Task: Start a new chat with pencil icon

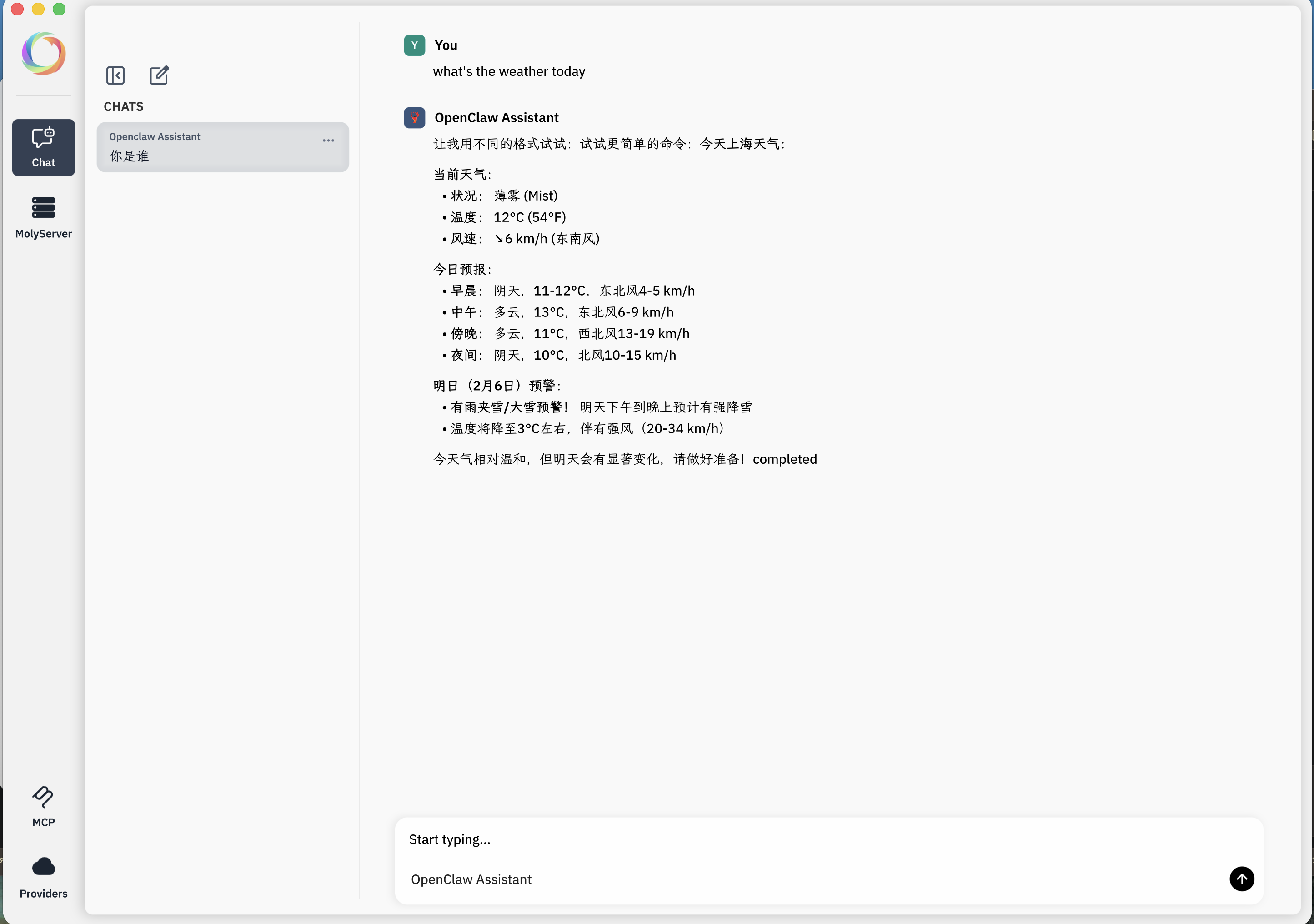Action: click(x=159, y=75)
